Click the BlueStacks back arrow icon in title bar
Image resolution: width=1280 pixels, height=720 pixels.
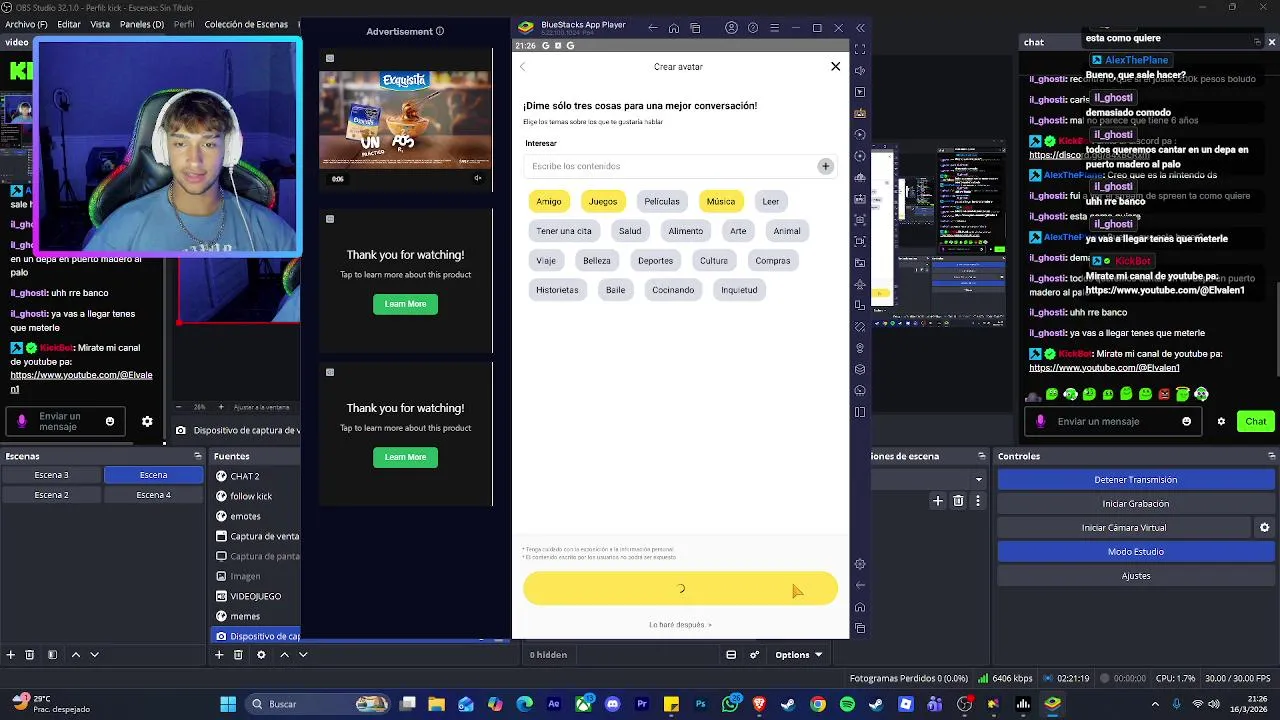point(653,28)
